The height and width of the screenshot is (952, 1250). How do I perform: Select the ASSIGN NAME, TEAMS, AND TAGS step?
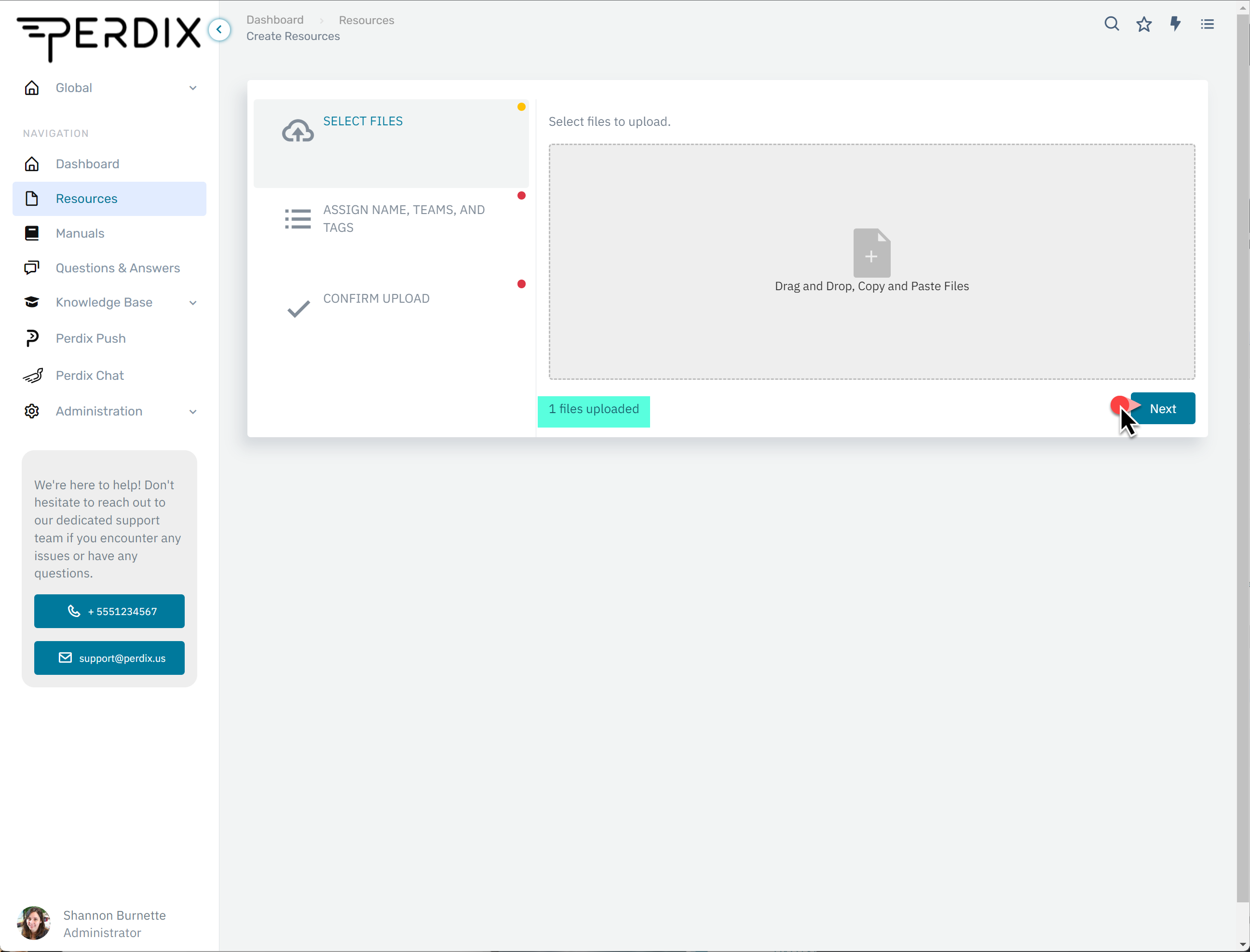391,232
